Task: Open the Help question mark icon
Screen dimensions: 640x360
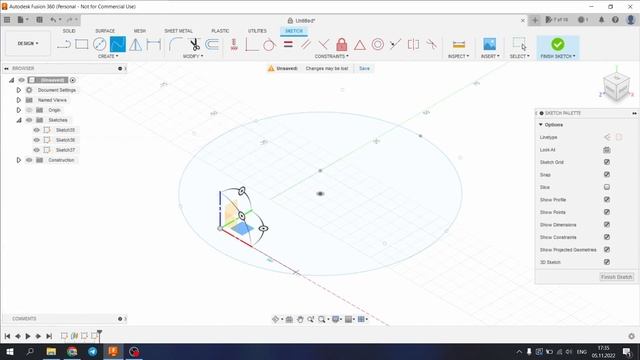Action: [615, 20]
